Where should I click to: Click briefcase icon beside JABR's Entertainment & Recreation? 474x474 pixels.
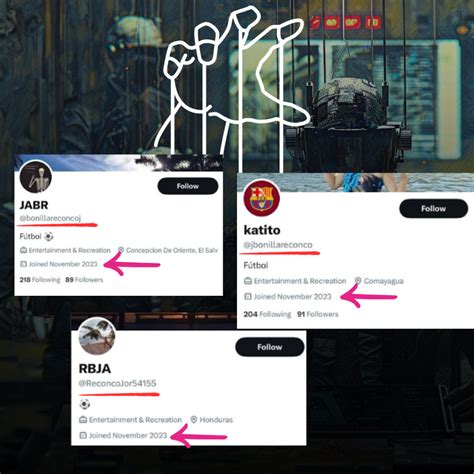click(23, 250)
